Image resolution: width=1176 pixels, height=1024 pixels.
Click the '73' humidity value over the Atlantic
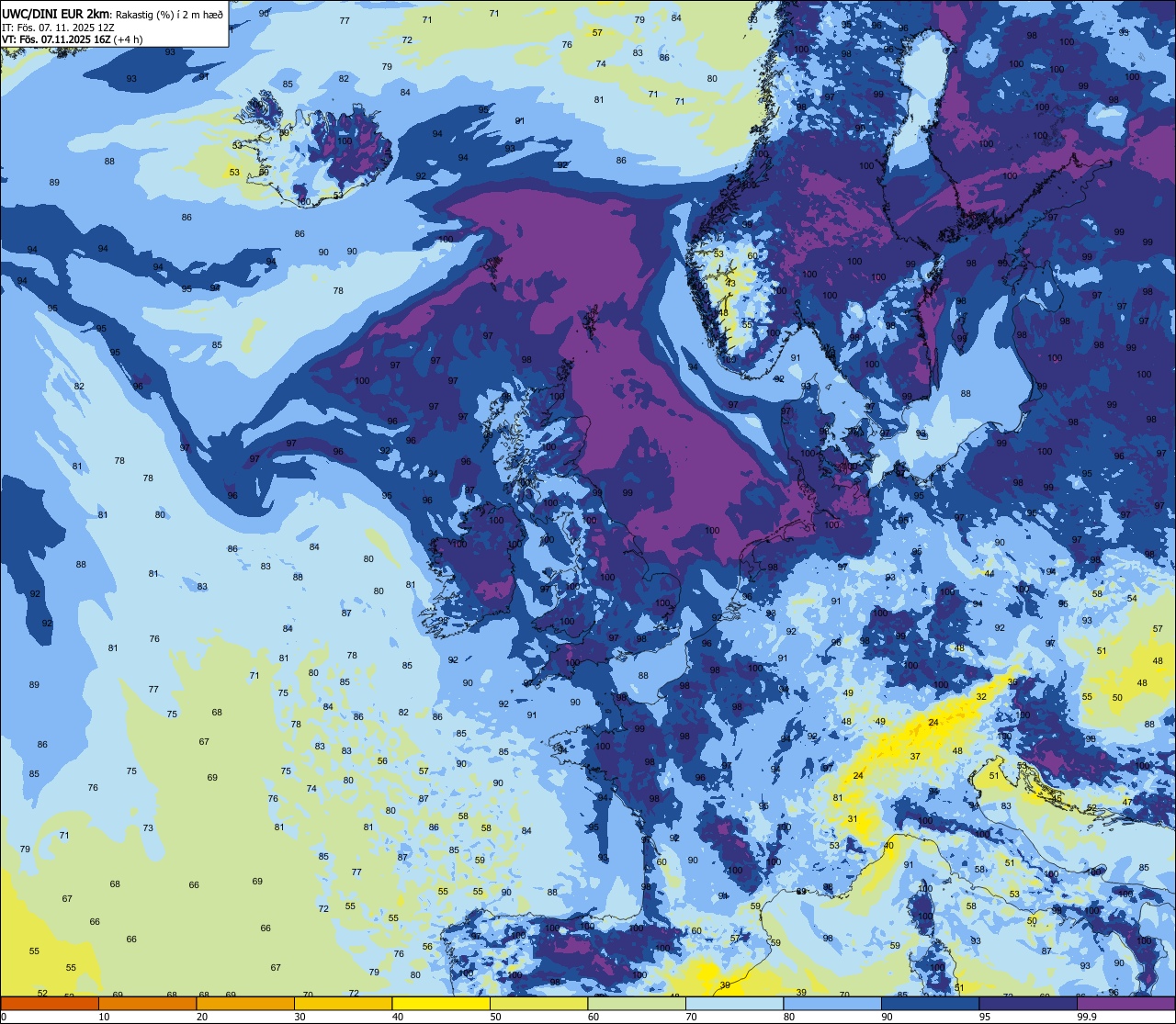[x=148, y=828]
